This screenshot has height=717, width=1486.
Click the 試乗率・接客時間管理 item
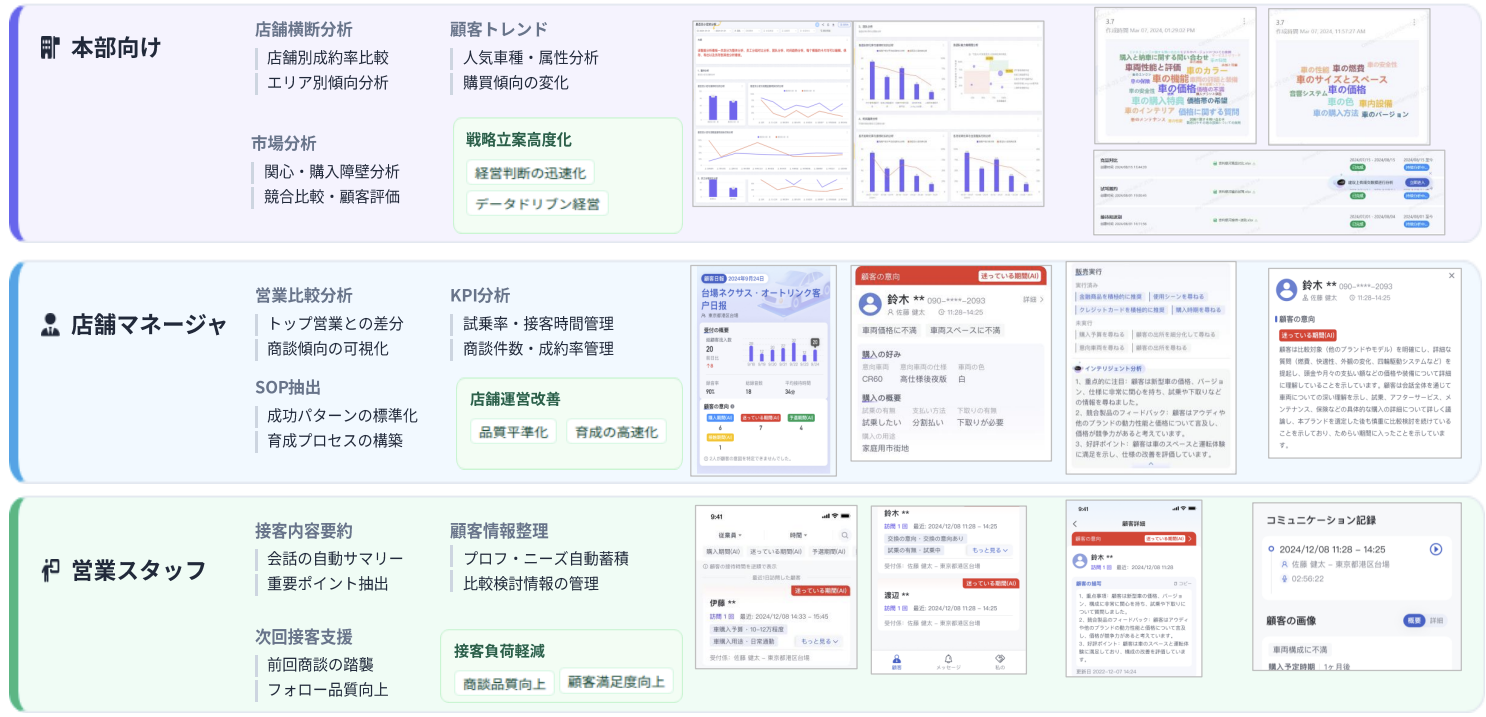click(538, 324)
